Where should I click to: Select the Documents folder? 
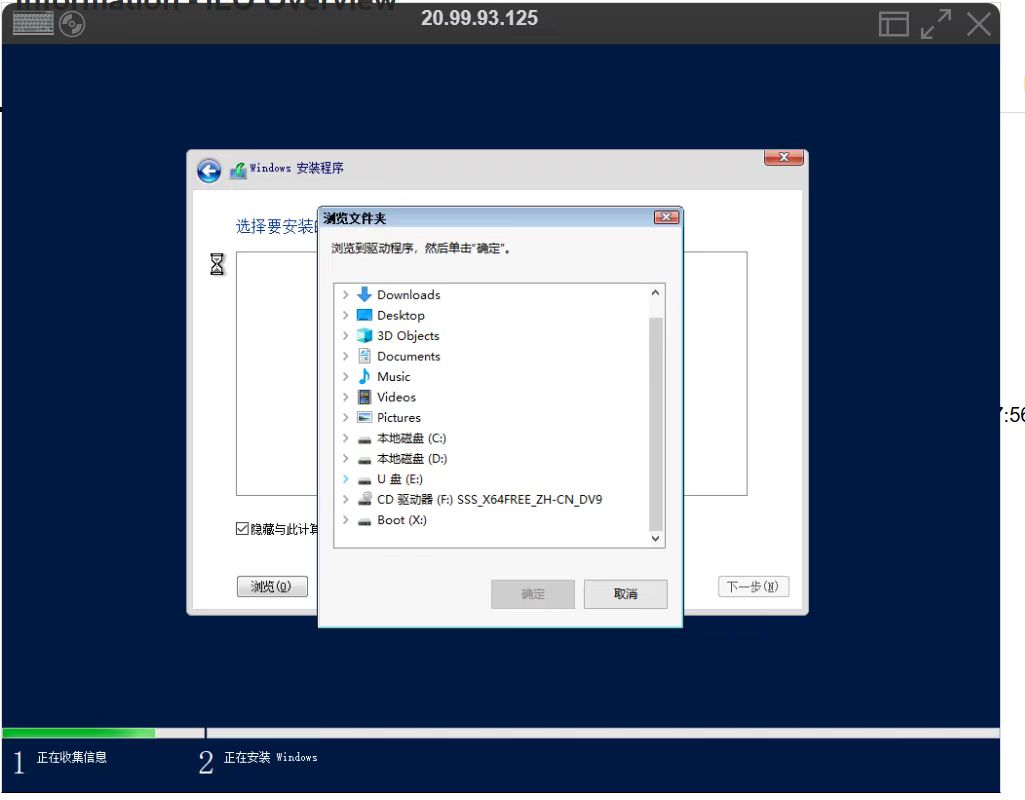coord(409,356)
